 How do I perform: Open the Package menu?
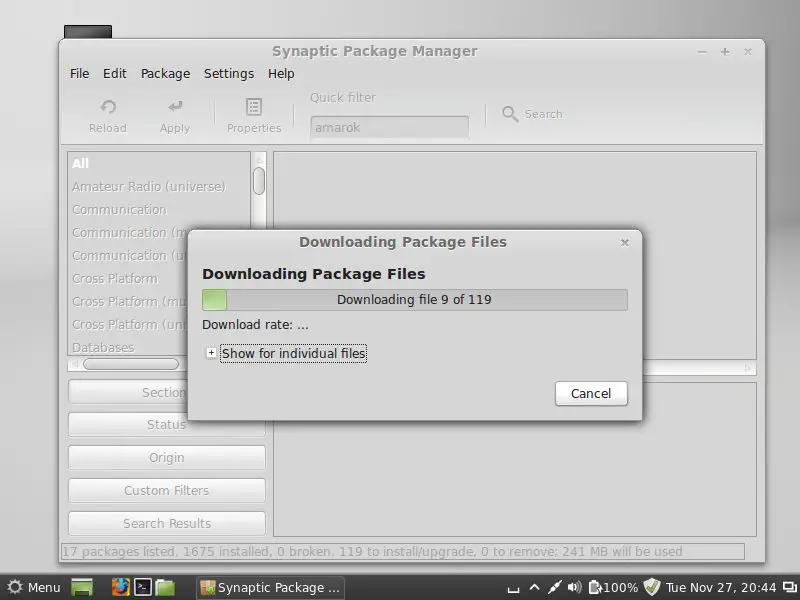pyautogui.click(x=165, y=73)
